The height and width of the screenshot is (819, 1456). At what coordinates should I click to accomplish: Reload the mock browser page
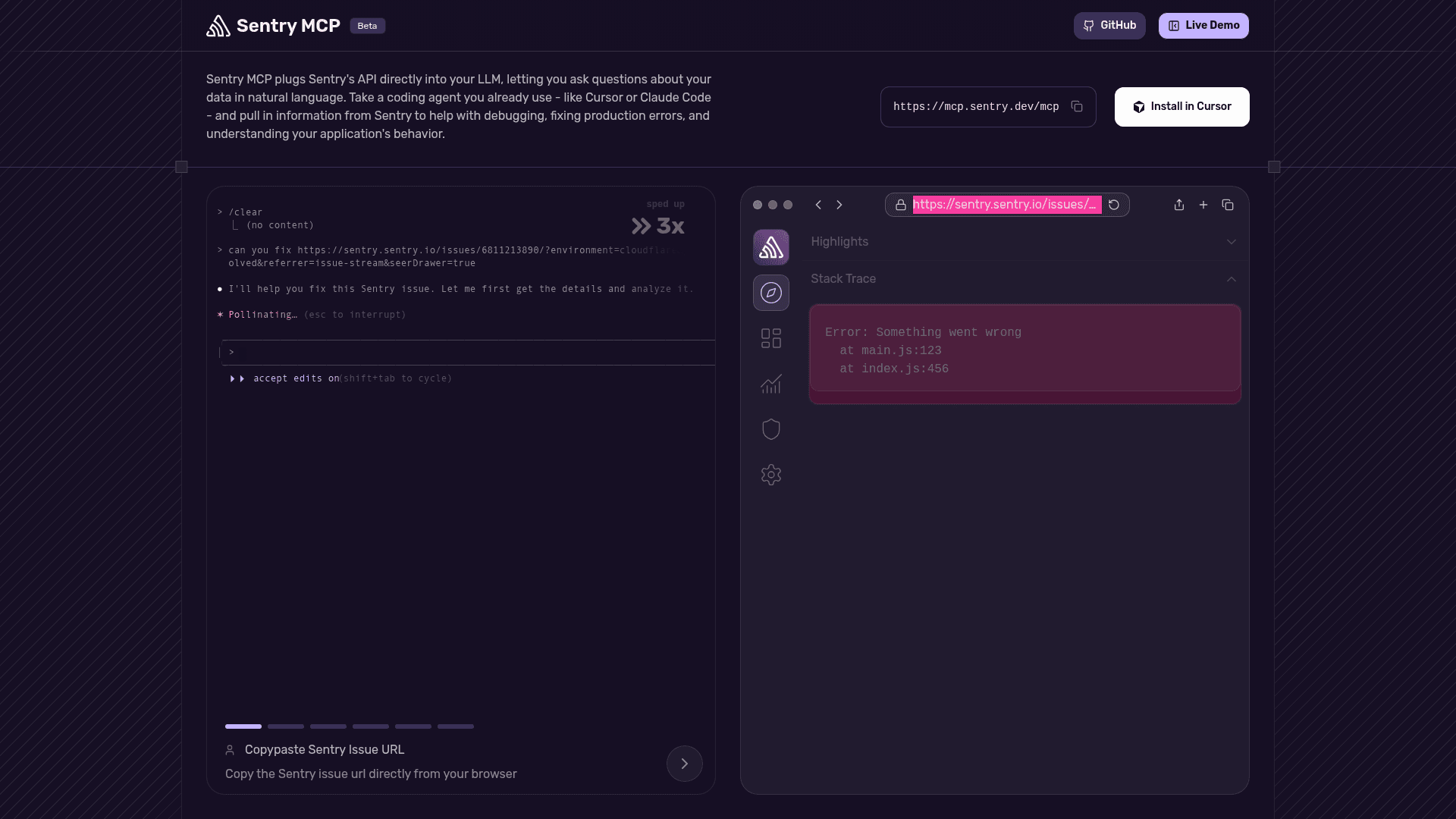pyautogui.click(x=1114, y=205)
